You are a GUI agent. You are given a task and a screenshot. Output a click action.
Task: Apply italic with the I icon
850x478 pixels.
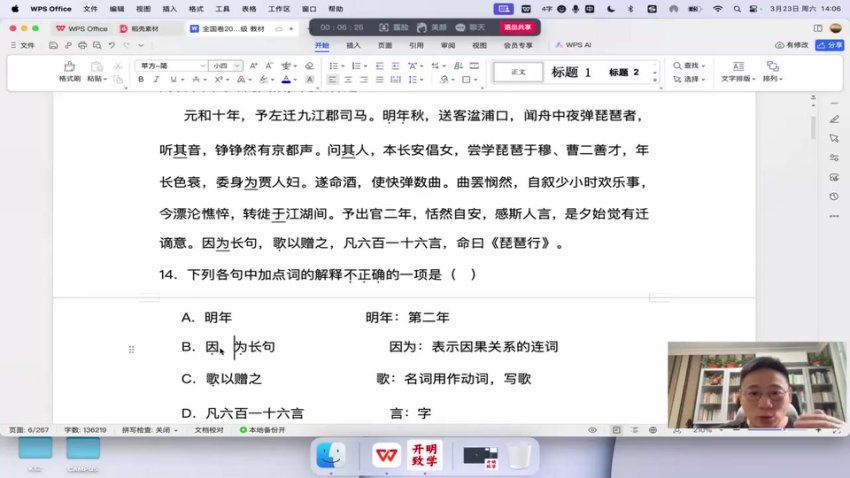(155, 79)
